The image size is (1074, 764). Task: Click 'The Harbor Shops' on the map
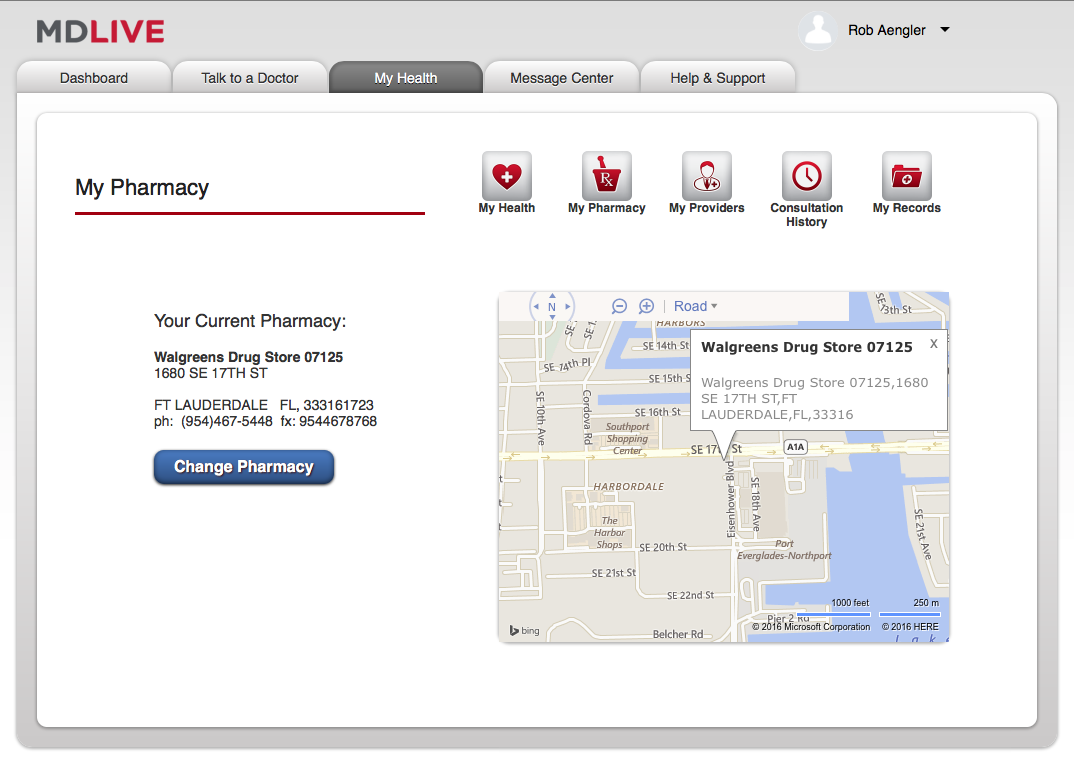tap(610, 532)
